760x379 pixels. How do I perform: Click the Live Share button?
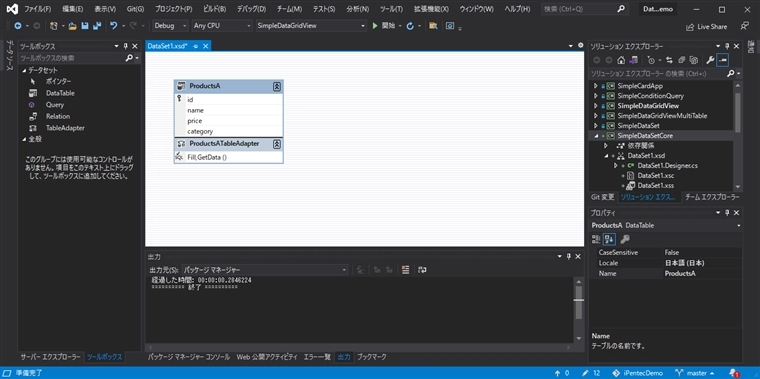pos(707,27)
